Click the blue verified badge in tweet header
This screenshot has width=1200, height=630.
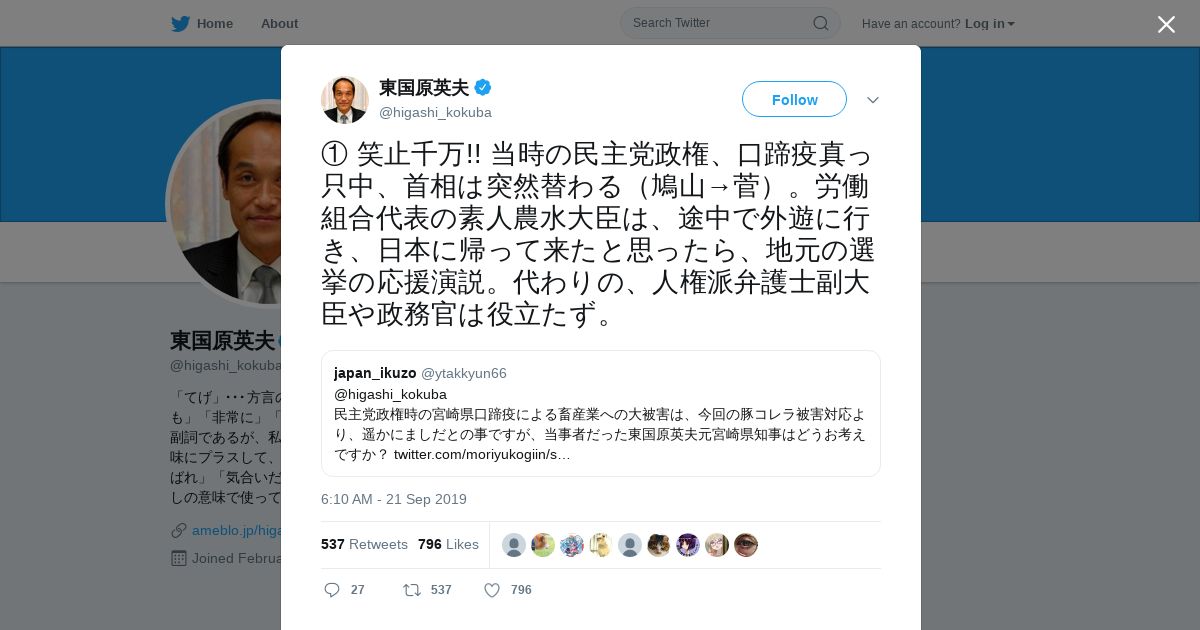click(x=483, y=87)
